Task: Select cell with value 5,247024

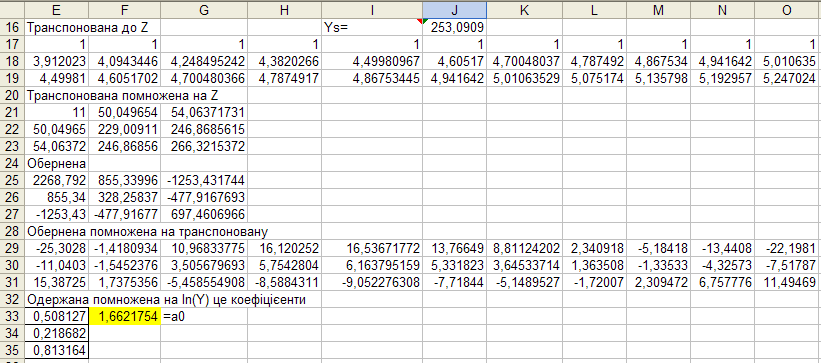Action: coord(787,79)
